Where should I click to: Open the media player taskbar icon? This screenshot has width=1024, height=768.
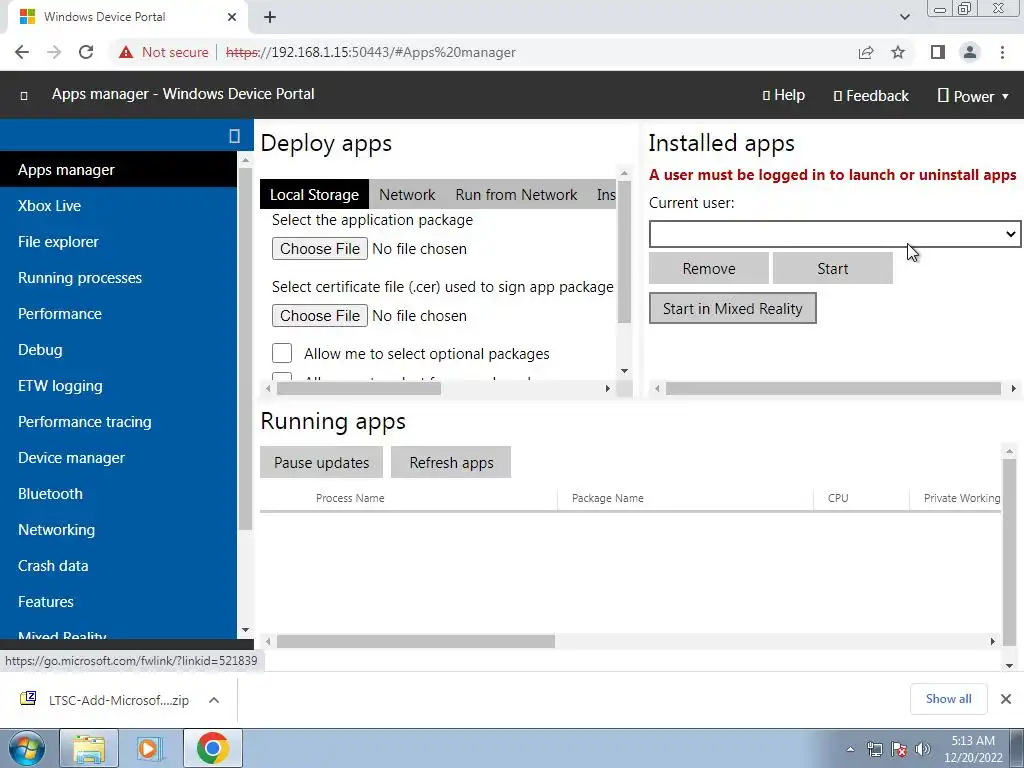149,748
